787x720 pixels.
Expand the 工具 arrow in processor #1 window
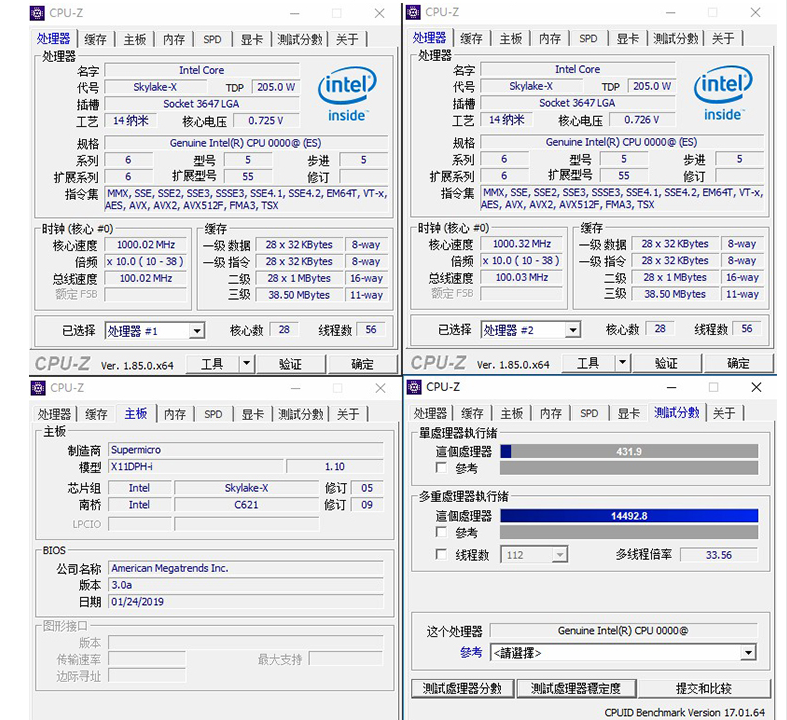pyautogui.click(x=246, y=363)
